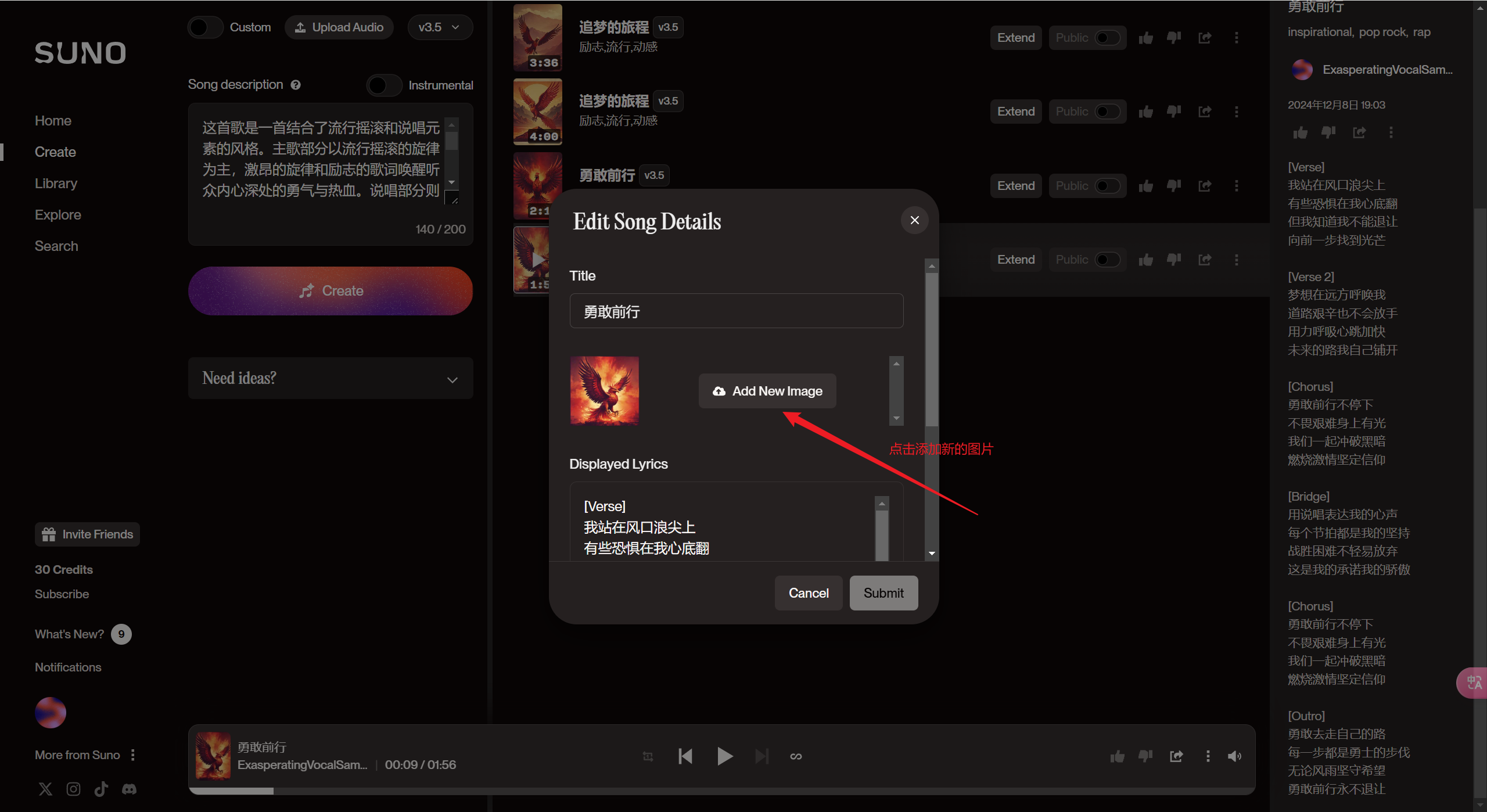Submit the edited song details
The height and width of the screenshot is (812, 1487).
pyautogui.click(x=883, y=593)
